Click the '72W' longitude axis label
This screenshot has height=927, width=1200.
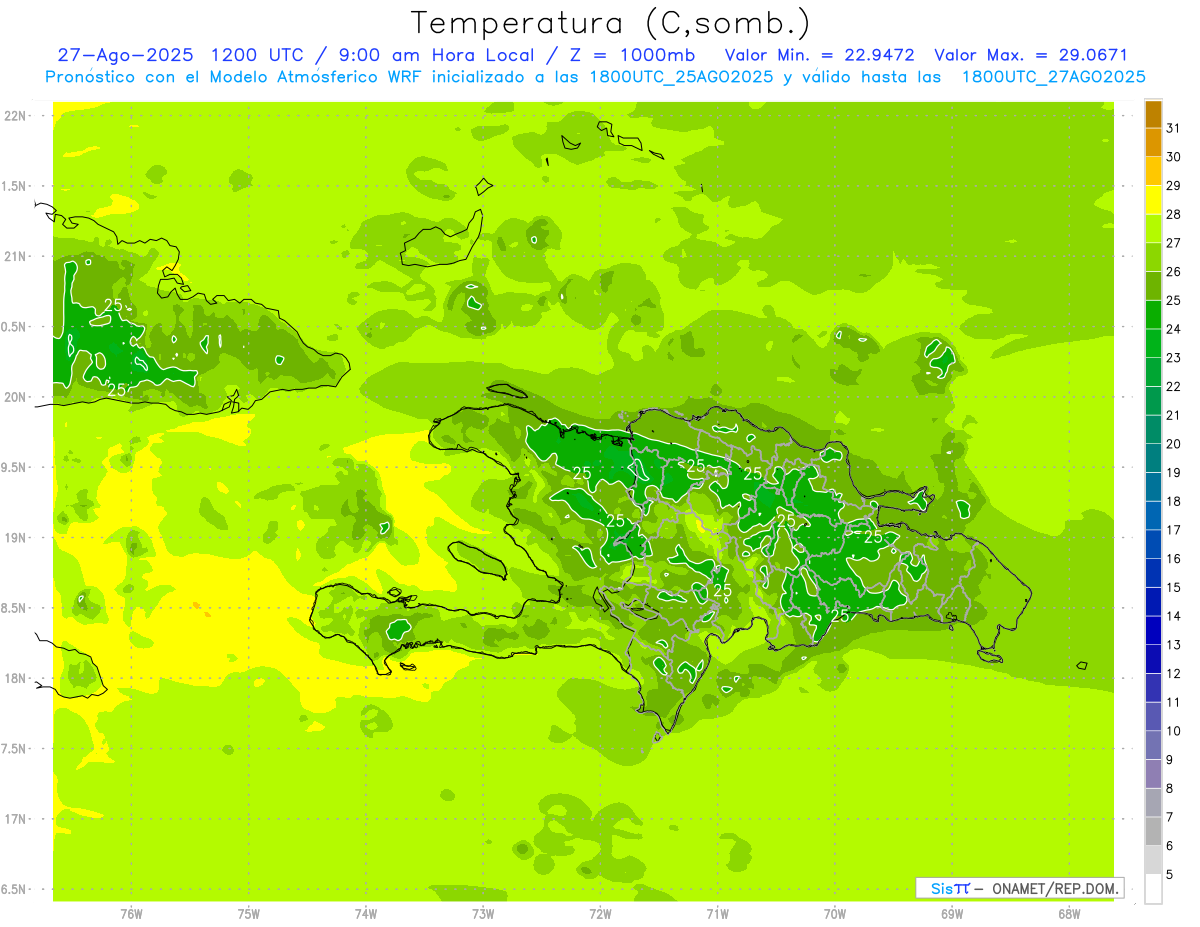point(600,913)
